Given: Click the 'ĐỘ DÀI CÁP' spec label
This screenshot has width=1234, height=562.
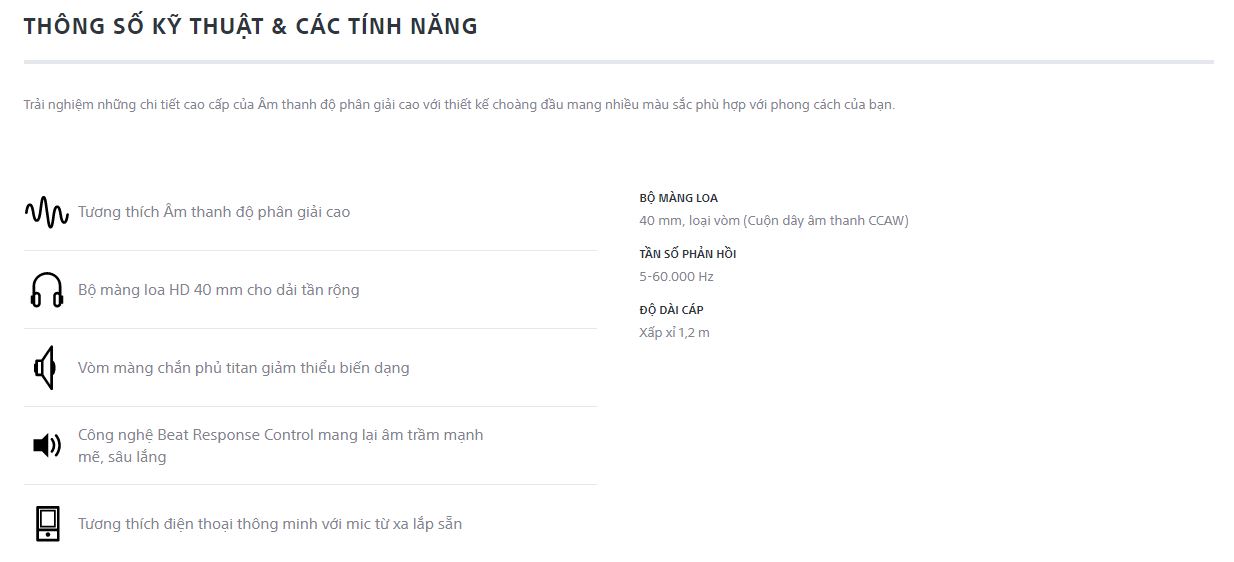Looking at the screenshot, I should 671,310.
